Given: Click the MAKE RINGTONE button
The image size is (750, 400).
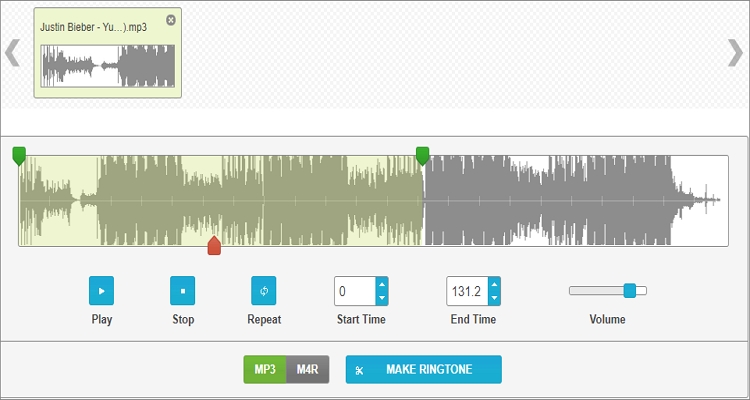Looking at the screenshot, I should [424, 369].
